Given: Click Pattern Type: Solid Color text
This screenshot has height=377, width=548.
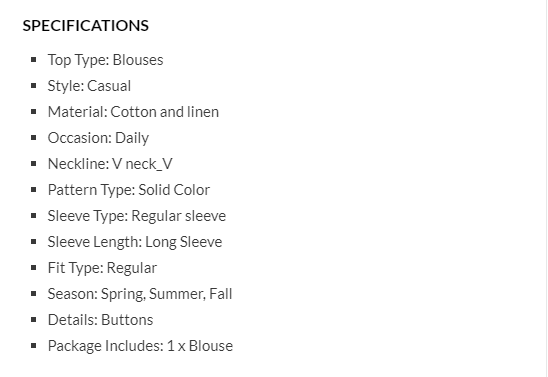Looking at the screenshot, I should [129, 190].
